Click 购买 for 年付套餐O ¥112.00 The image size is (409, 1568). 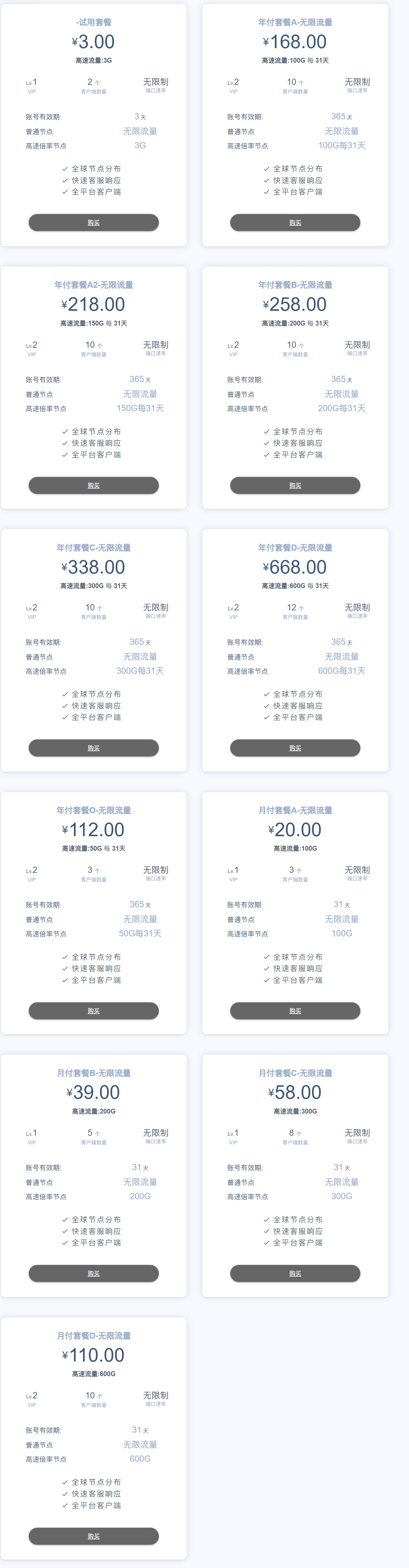(x=93, y=1010)
